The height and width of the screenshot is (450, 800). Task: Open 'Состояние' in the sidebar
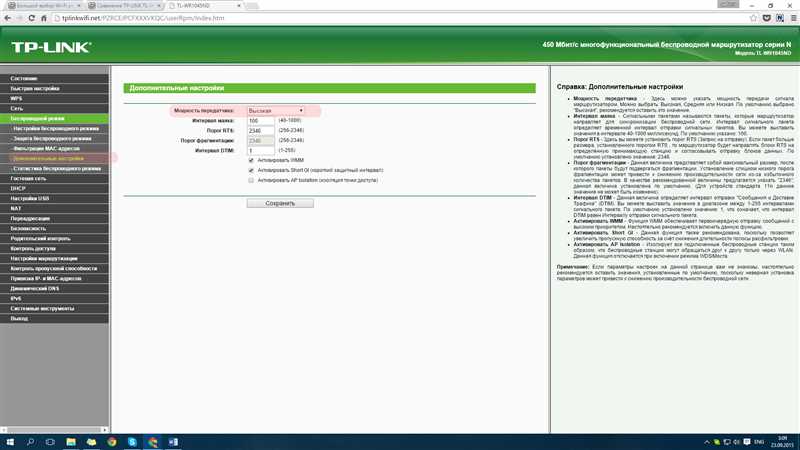[x=55, y=79]
